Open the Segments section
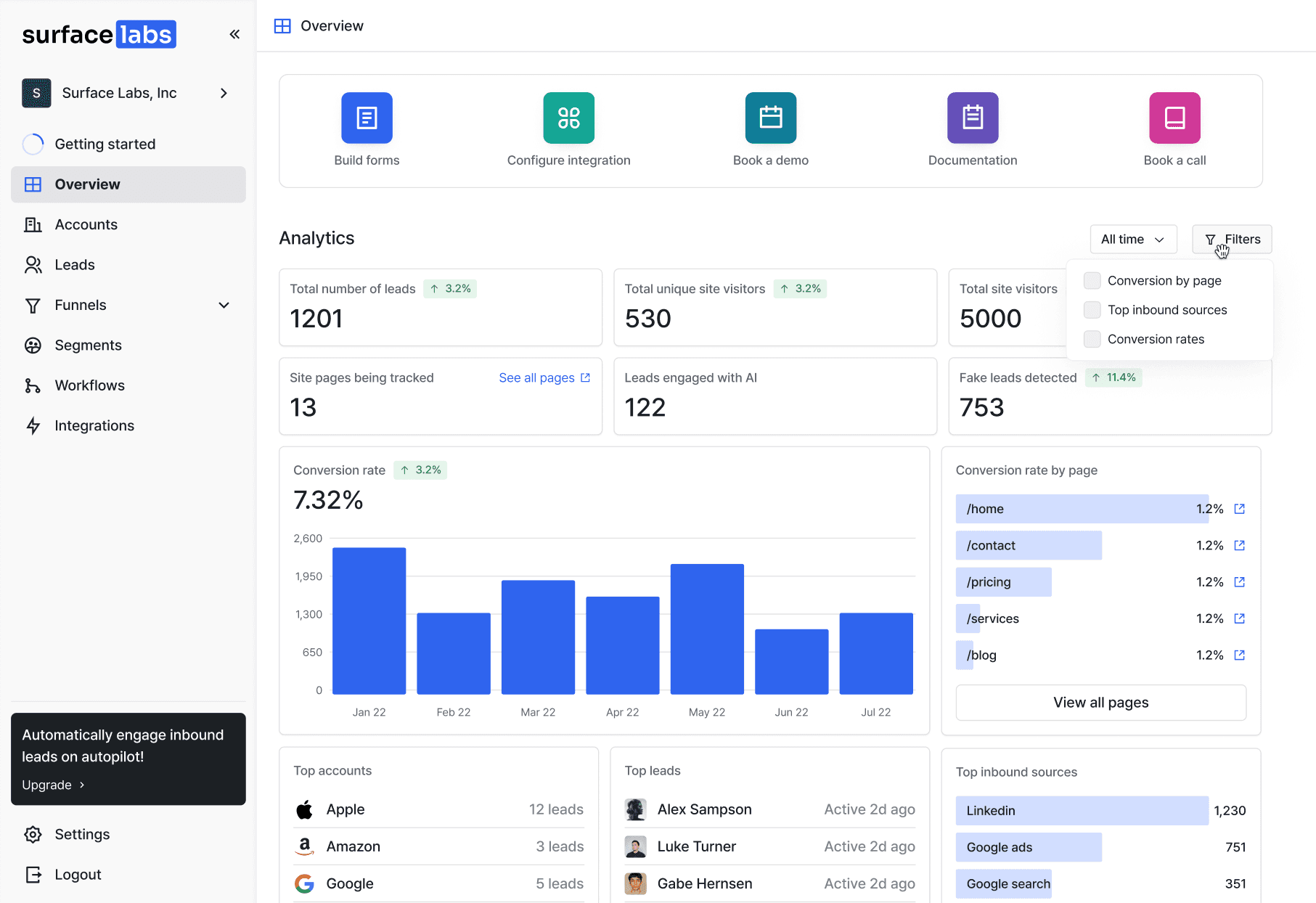1316x903 pixels. tap(128, 346)
